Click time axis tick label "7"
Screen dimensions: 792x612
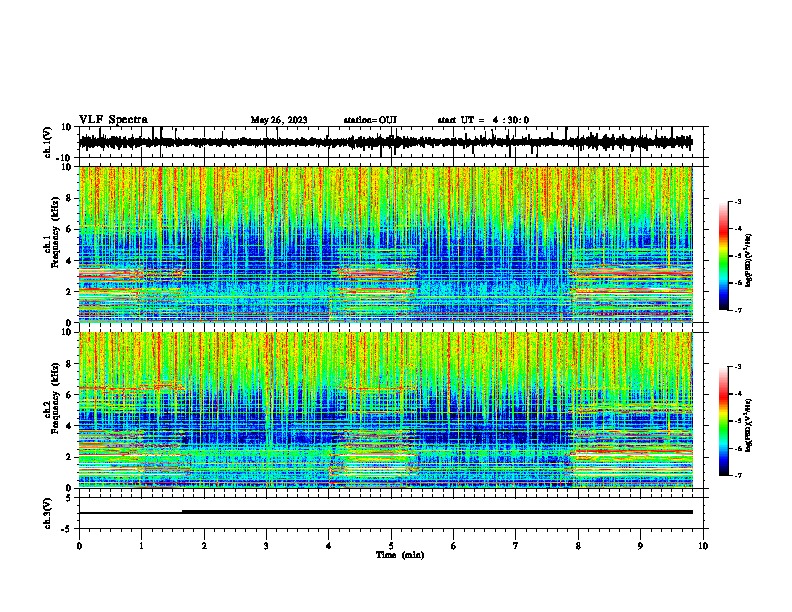516,546
